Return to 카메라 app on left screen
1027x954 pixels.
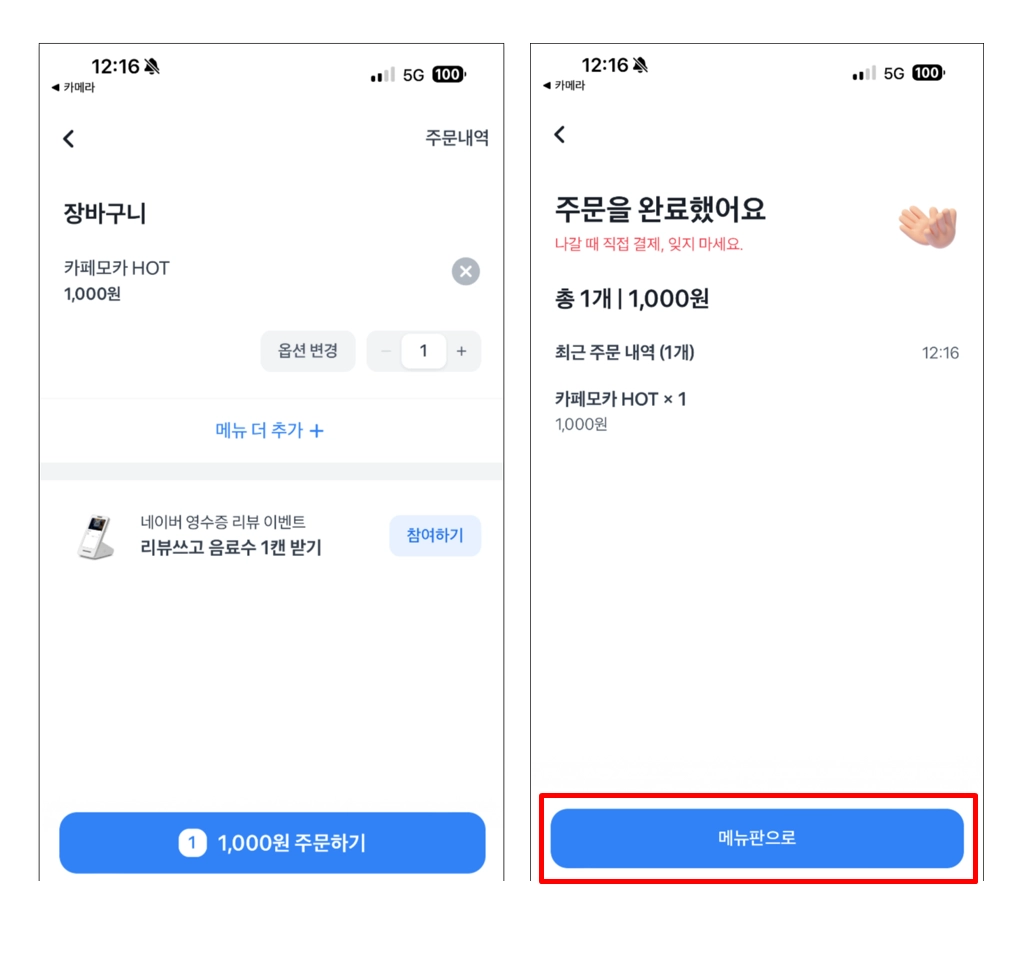(x=73, y=87)
